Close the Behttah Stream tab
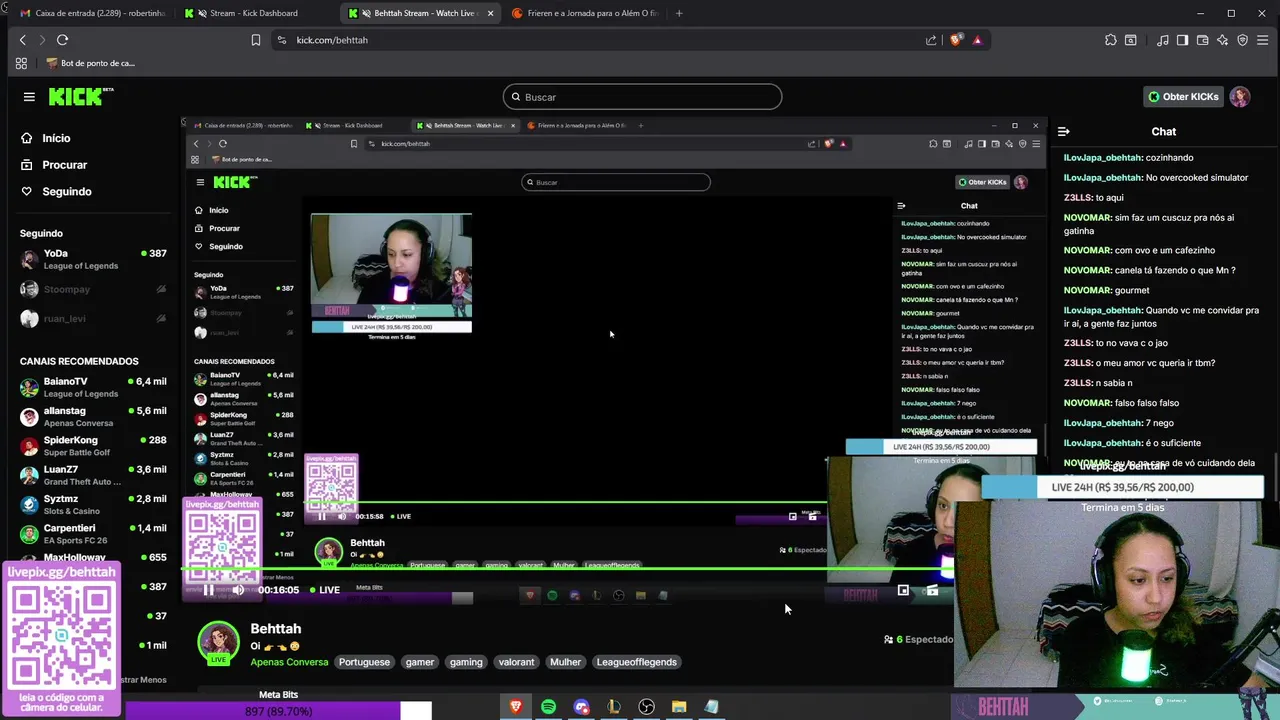 pyautogui.click(x=490, y=13)
